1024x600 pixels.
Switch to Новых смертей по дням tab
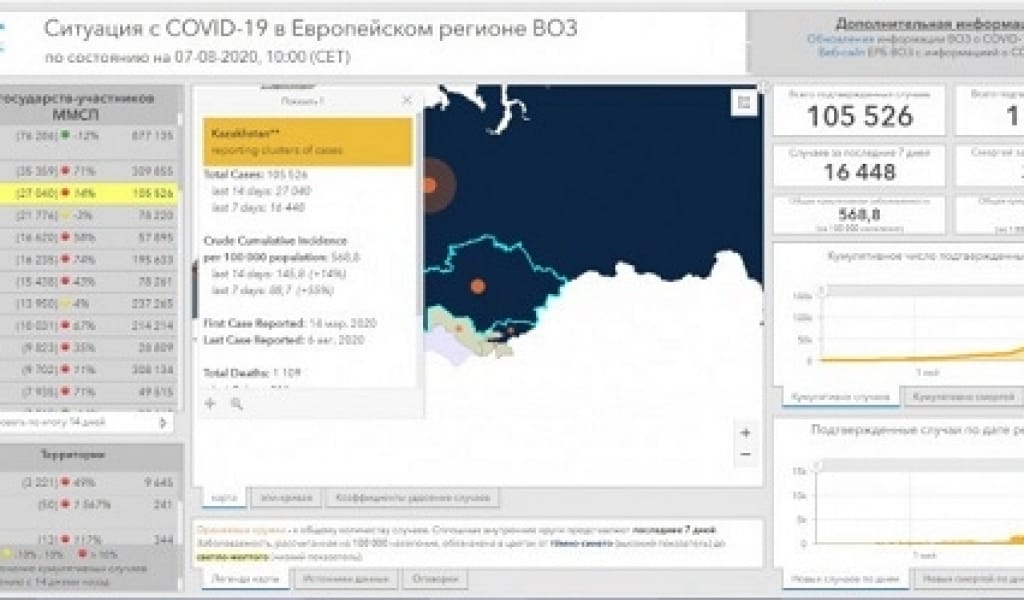pyautogui.click(x=968, y=578)
